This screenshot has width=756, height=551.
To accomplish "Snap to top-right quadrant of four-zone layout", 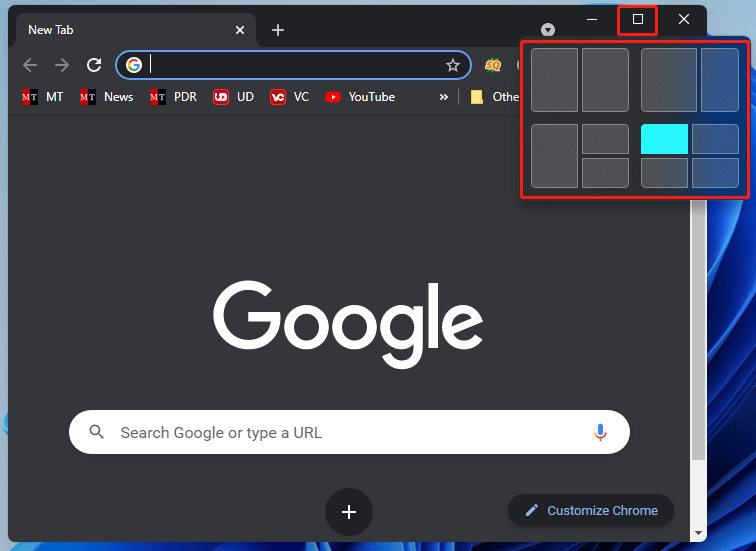I will tap(716, 139).
